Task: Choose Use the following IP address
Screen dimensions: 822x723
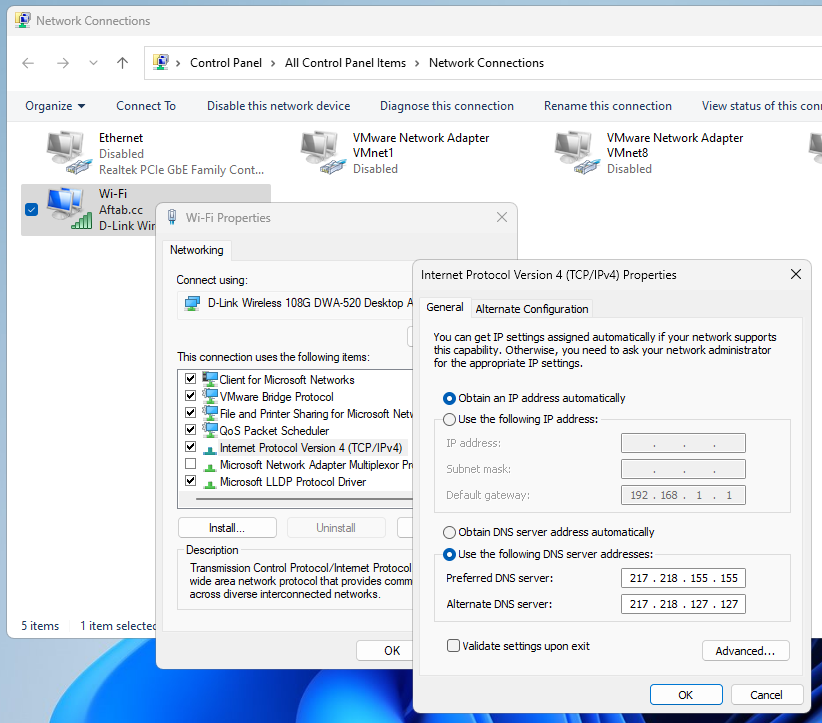Action: tap(450, 419)
